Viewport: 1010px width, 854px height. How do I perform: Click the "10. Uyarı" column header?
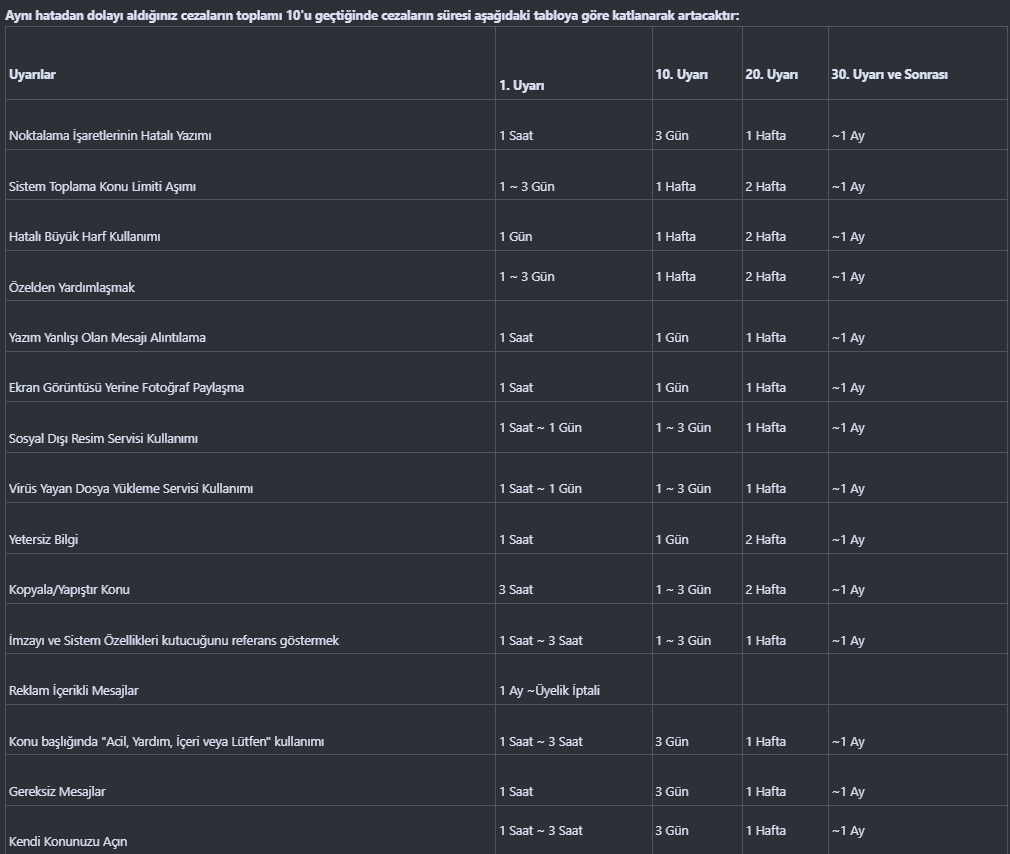tap(681, 75)
